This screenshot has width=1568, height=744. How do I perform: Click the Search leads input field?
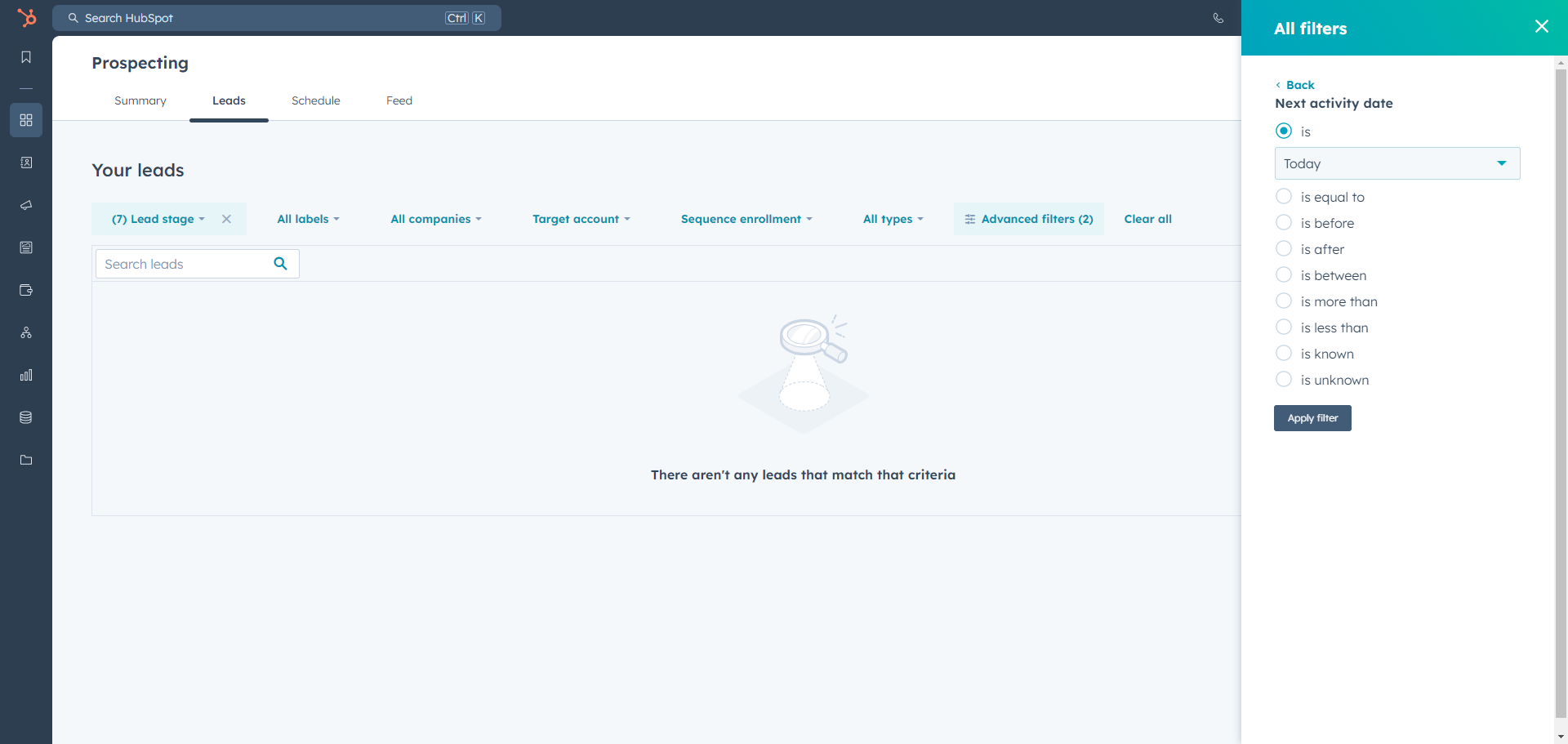[197, 264]
